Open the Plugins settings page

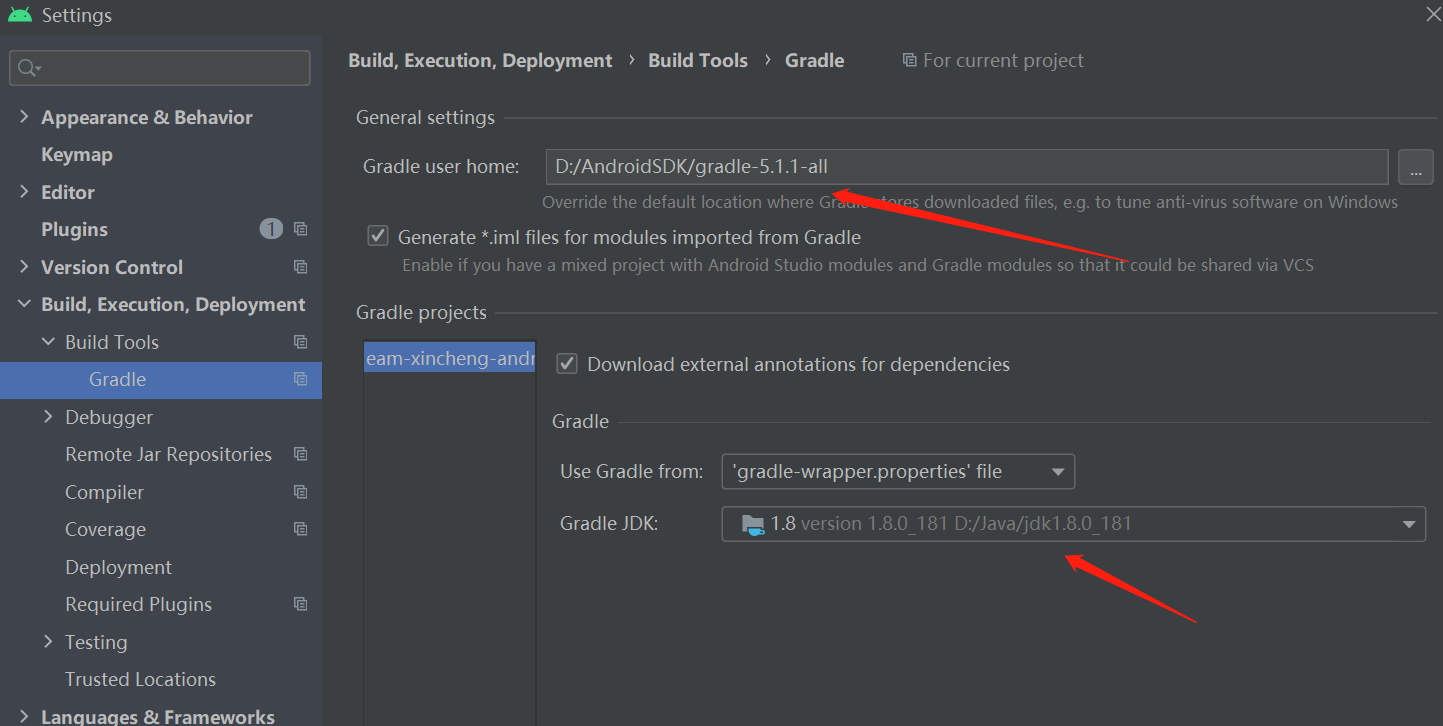coord(74,229)
